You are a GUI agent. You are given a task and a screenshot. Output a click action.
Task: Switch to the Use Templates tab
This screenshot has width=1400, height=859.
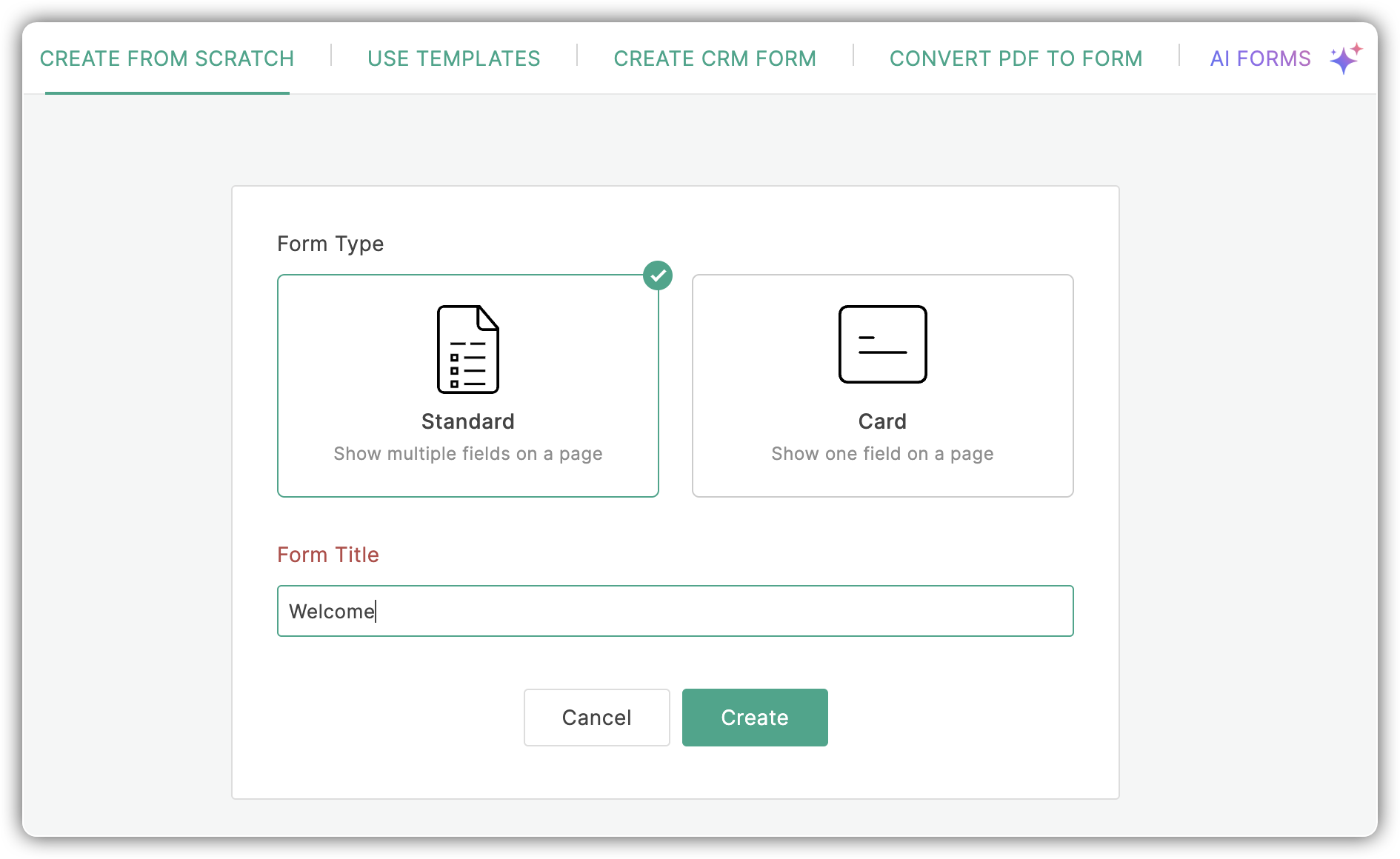coord(453,59)
